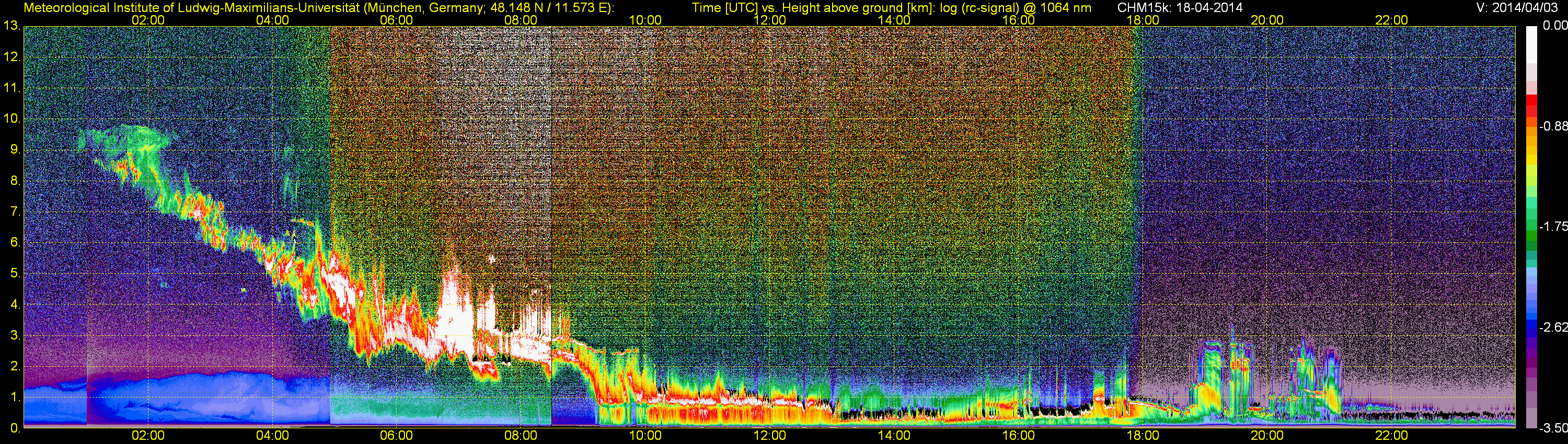Click the 3 km height axis label

tap(15, 335)
